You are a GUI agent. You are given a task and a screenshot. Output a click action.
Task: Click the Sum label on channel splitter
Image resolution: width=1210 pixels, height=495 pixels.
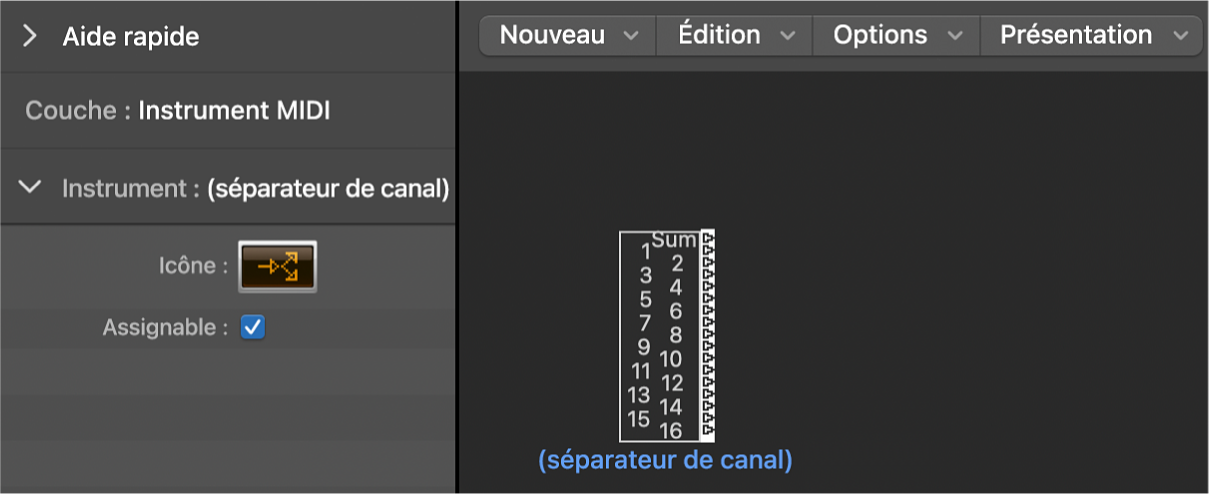(673, 240)
